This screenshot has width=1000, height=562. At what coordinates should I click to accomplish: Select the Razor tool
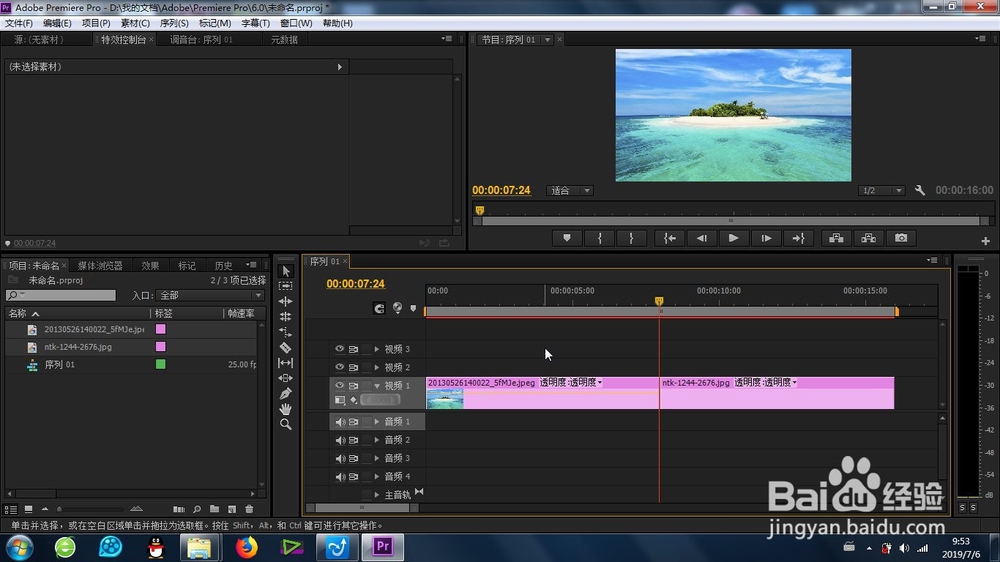click(286, 348)
